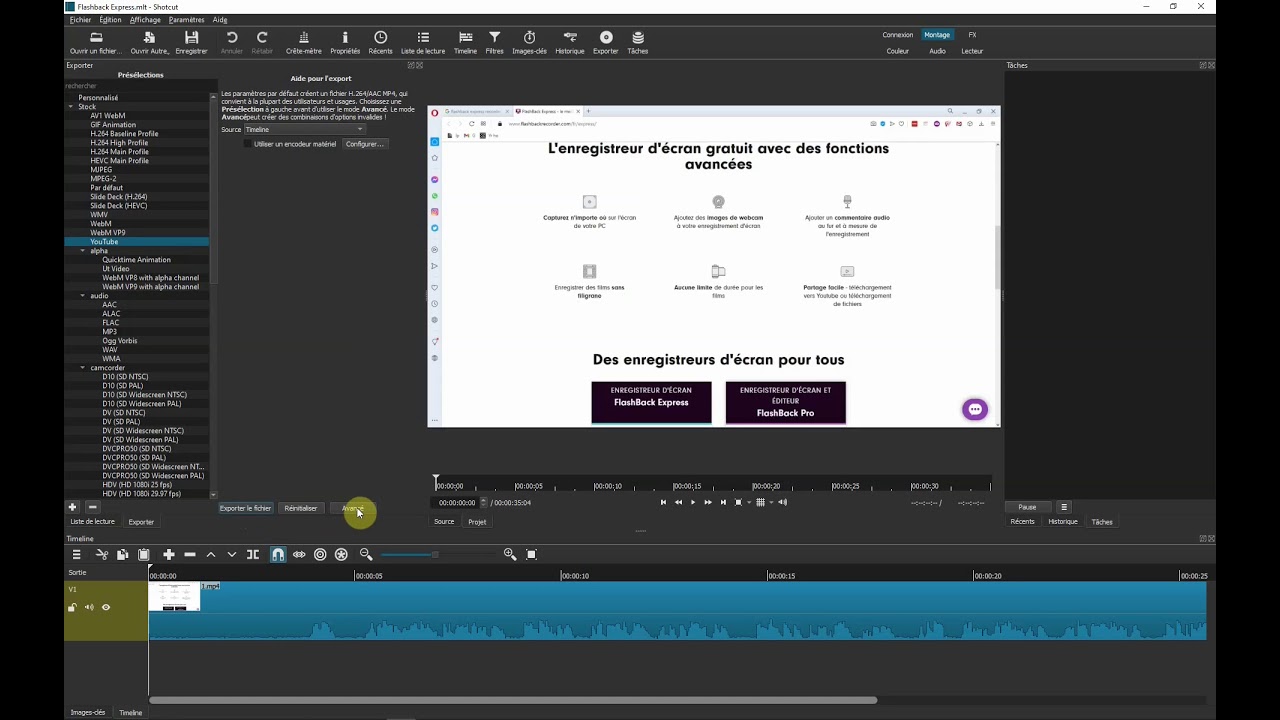Click Pause button in Tâches panel
1280x720 pixels.
pyautogui.click(x=1027, y=507)
